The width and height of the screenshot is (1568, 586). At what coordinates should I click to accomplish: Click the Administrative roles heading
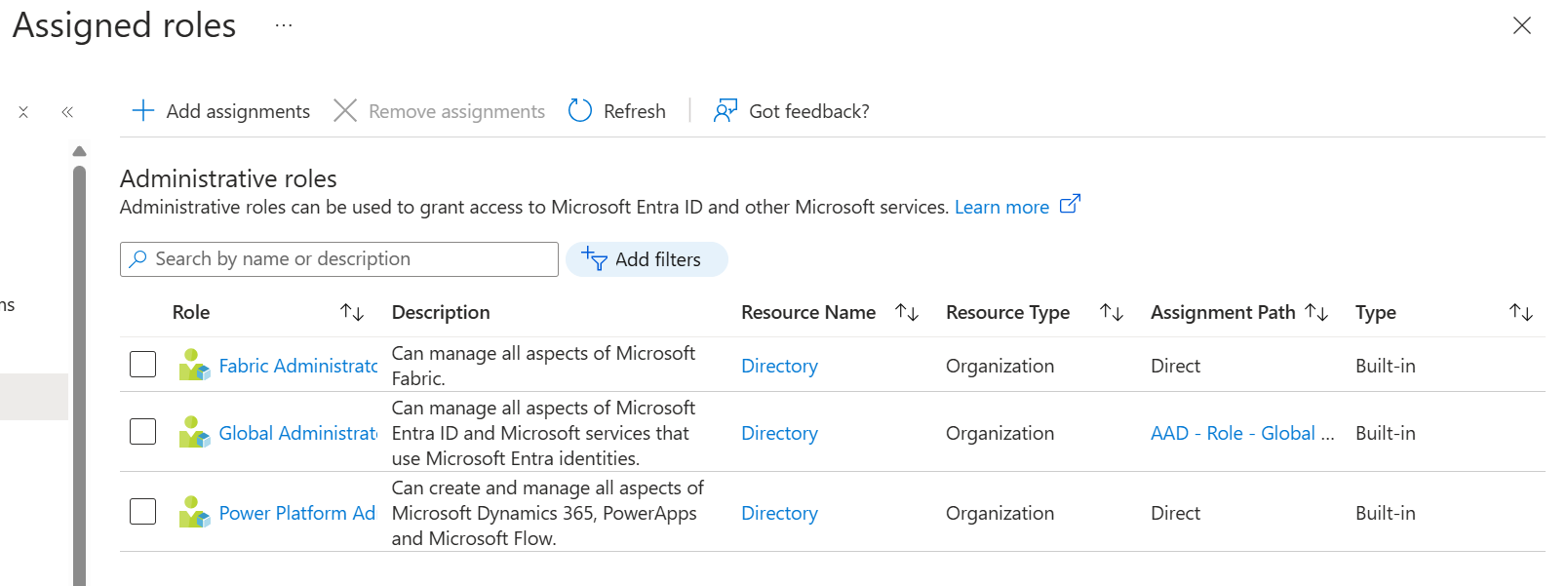[x=228, y=178]
